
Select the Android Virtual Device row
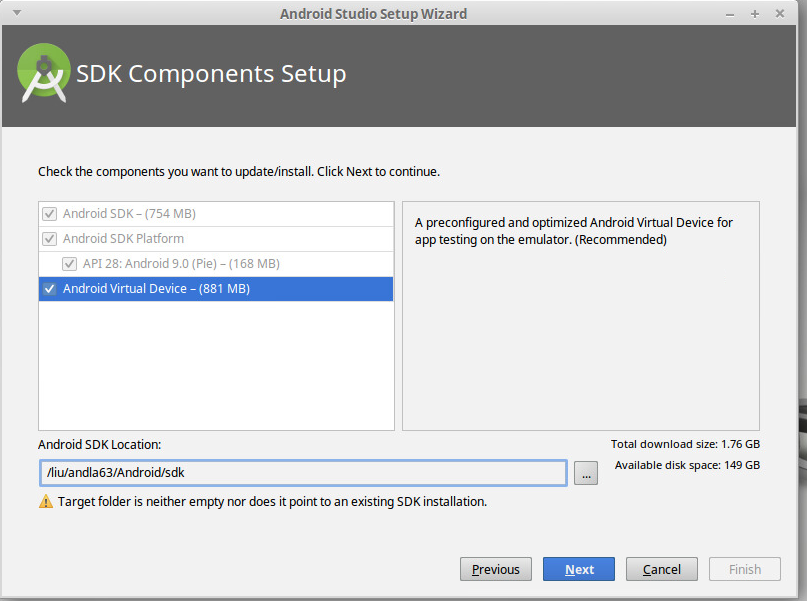coord(216,289)
